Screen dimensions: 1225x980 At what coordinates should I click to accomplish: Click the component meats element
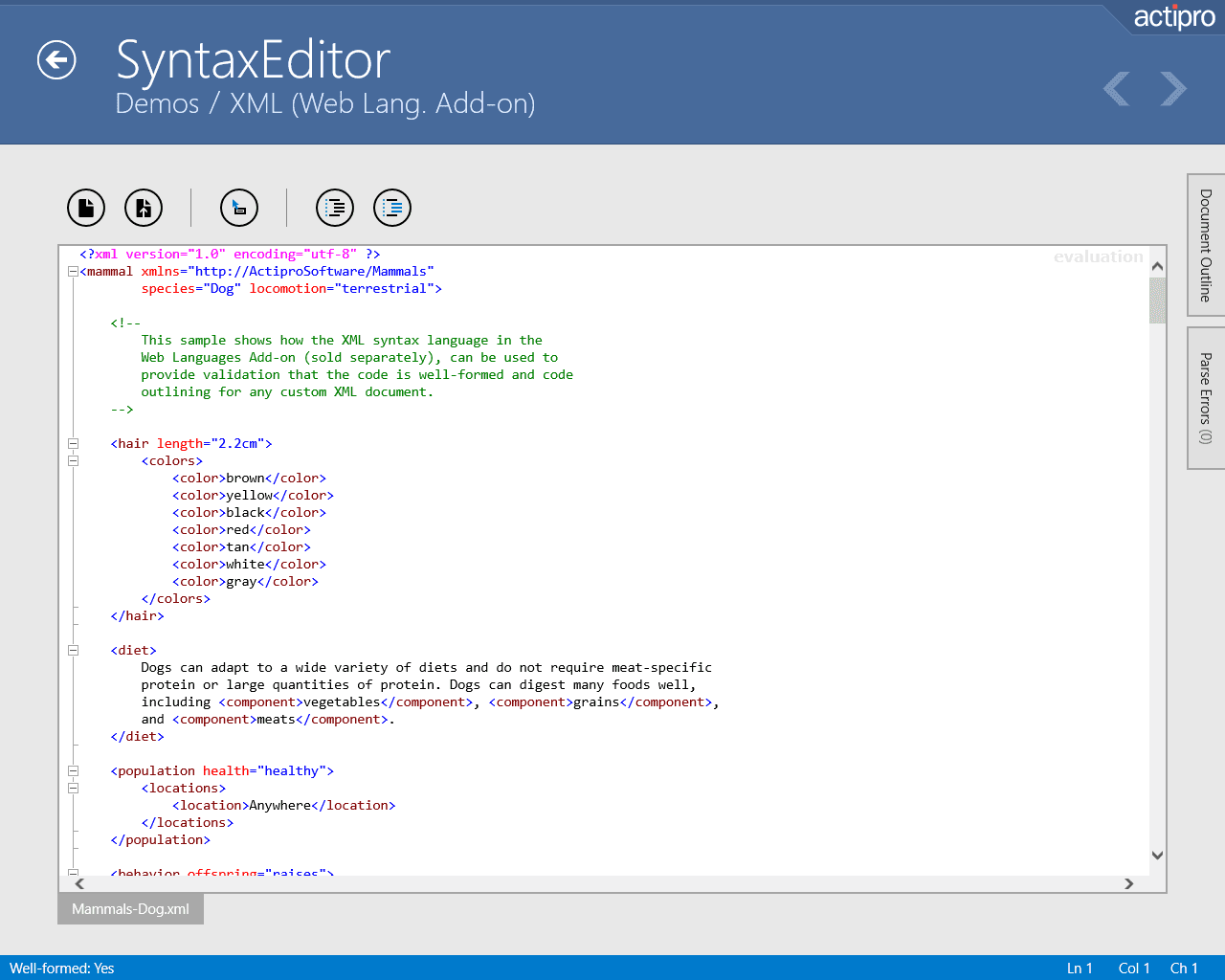(280, 720)
